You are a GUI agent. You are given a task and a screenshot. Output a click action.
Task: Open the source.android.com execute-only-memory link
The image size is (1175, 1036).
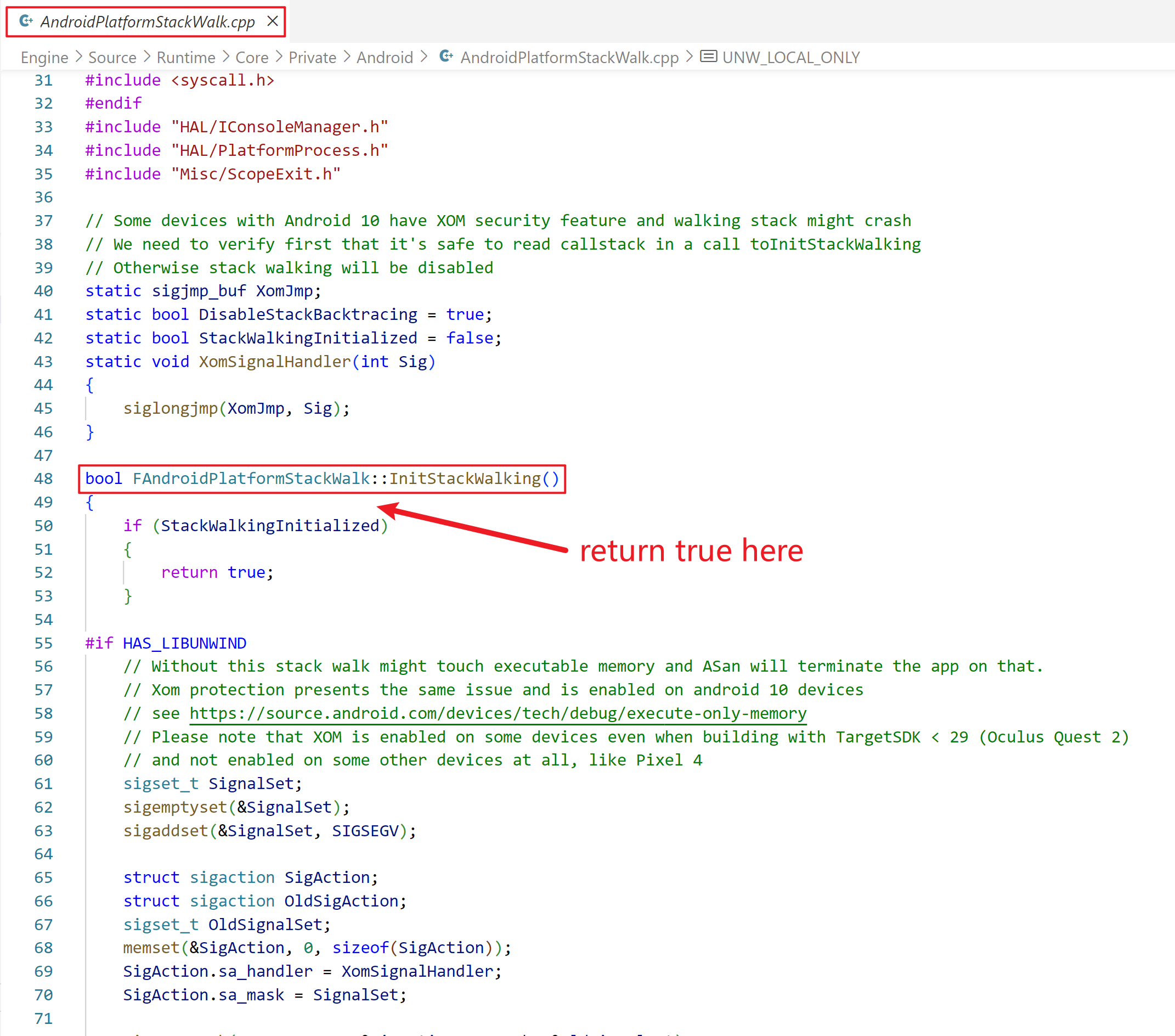coord(498,713)
